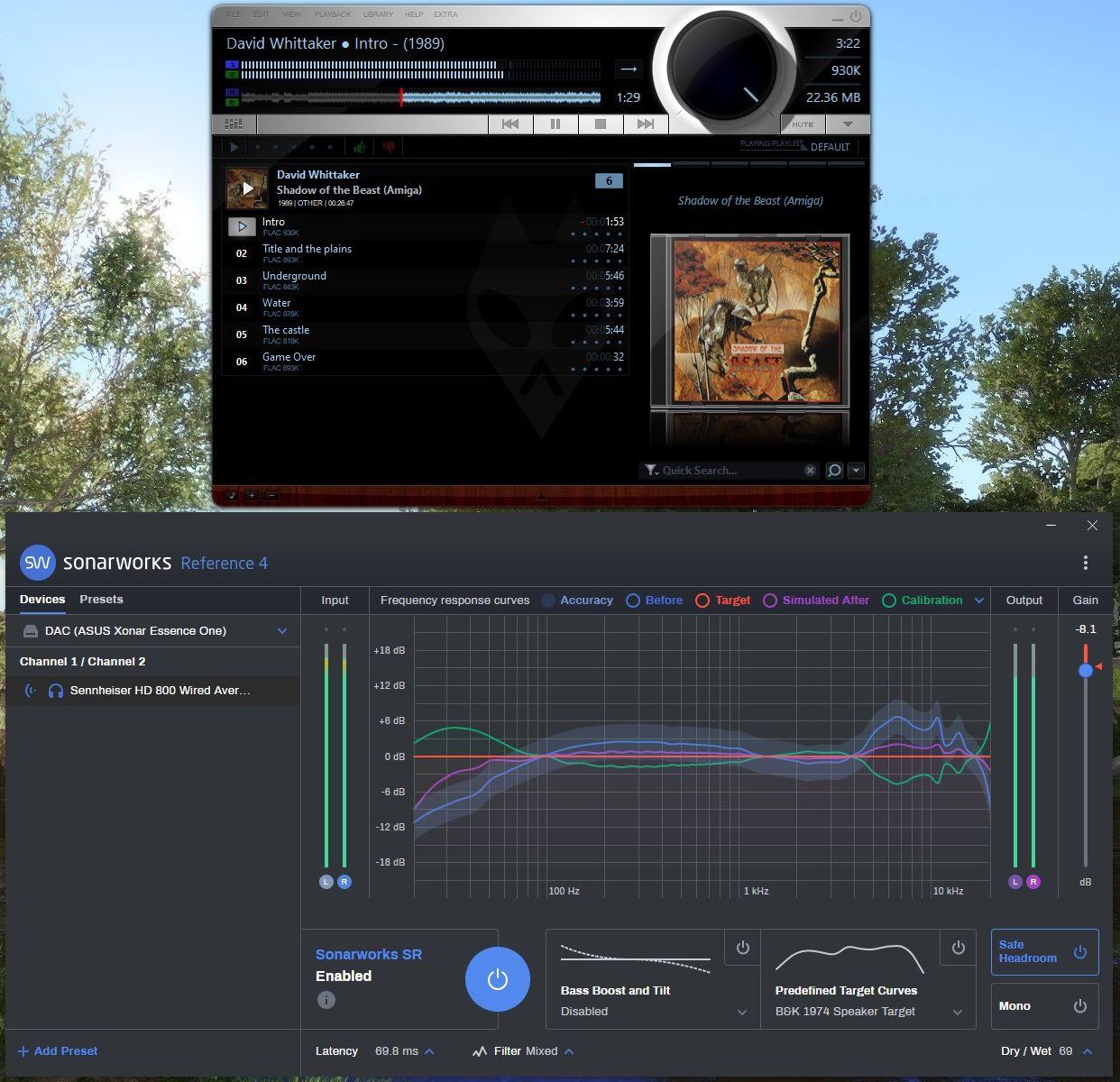1120x1082 pixels.
Task: Toggle the Predefined Target Curves power button
Action: coord(959,948)
